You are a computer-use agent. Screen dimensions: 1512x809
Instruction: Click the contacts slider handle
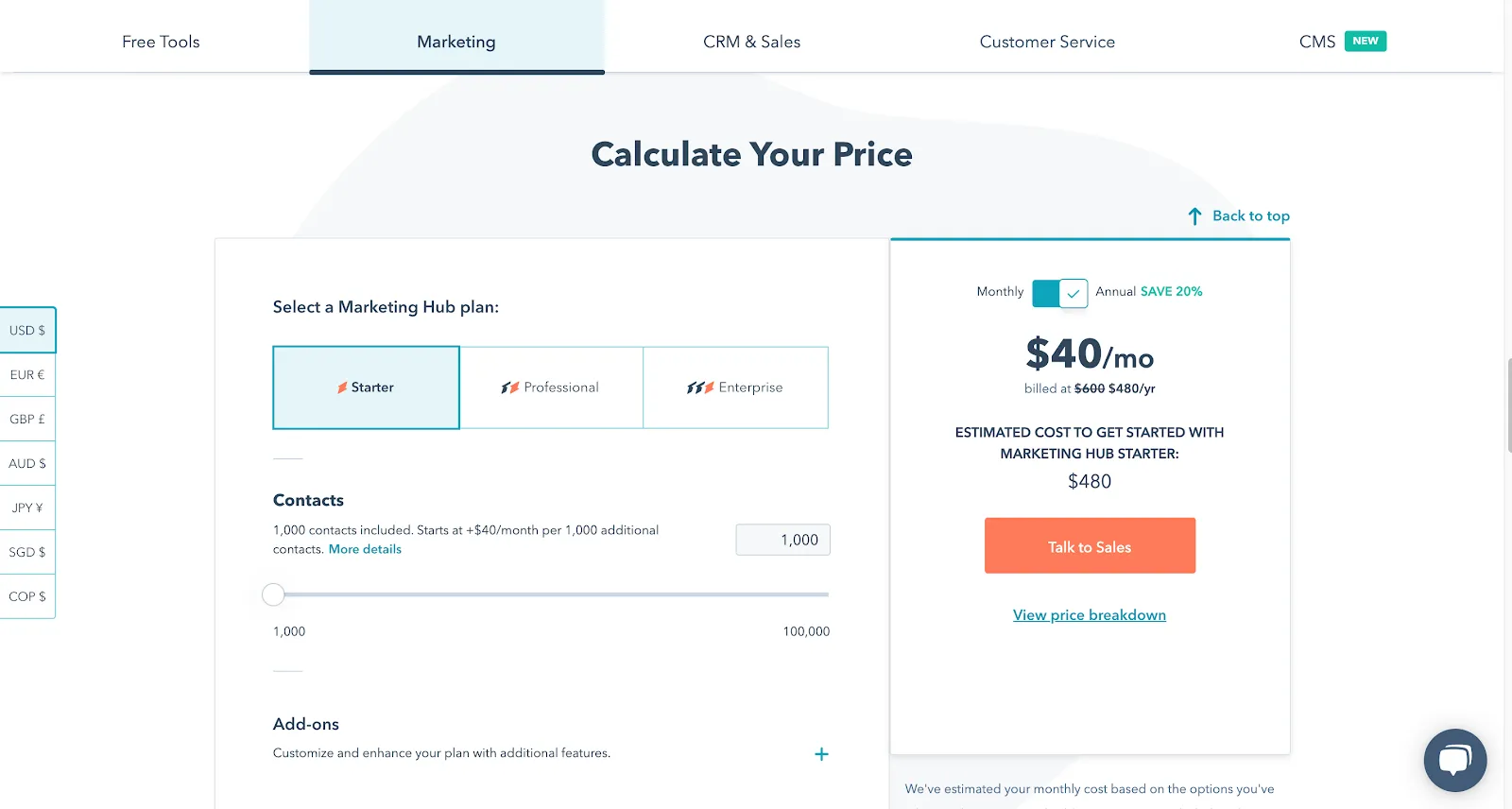[x=273, y=594]
